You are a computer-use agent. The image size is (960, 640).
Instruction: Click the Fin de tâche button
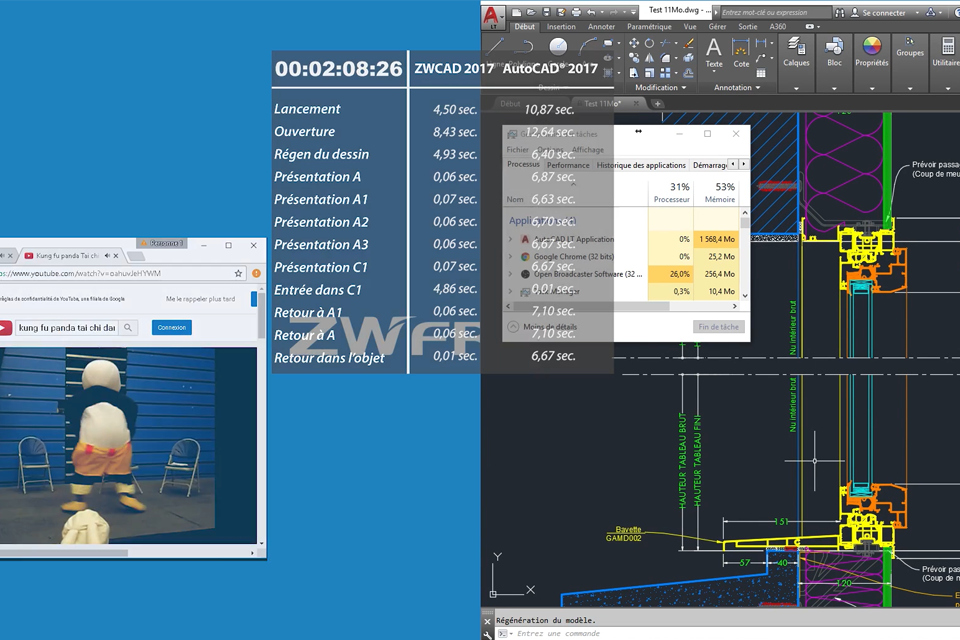coord(719,327)
